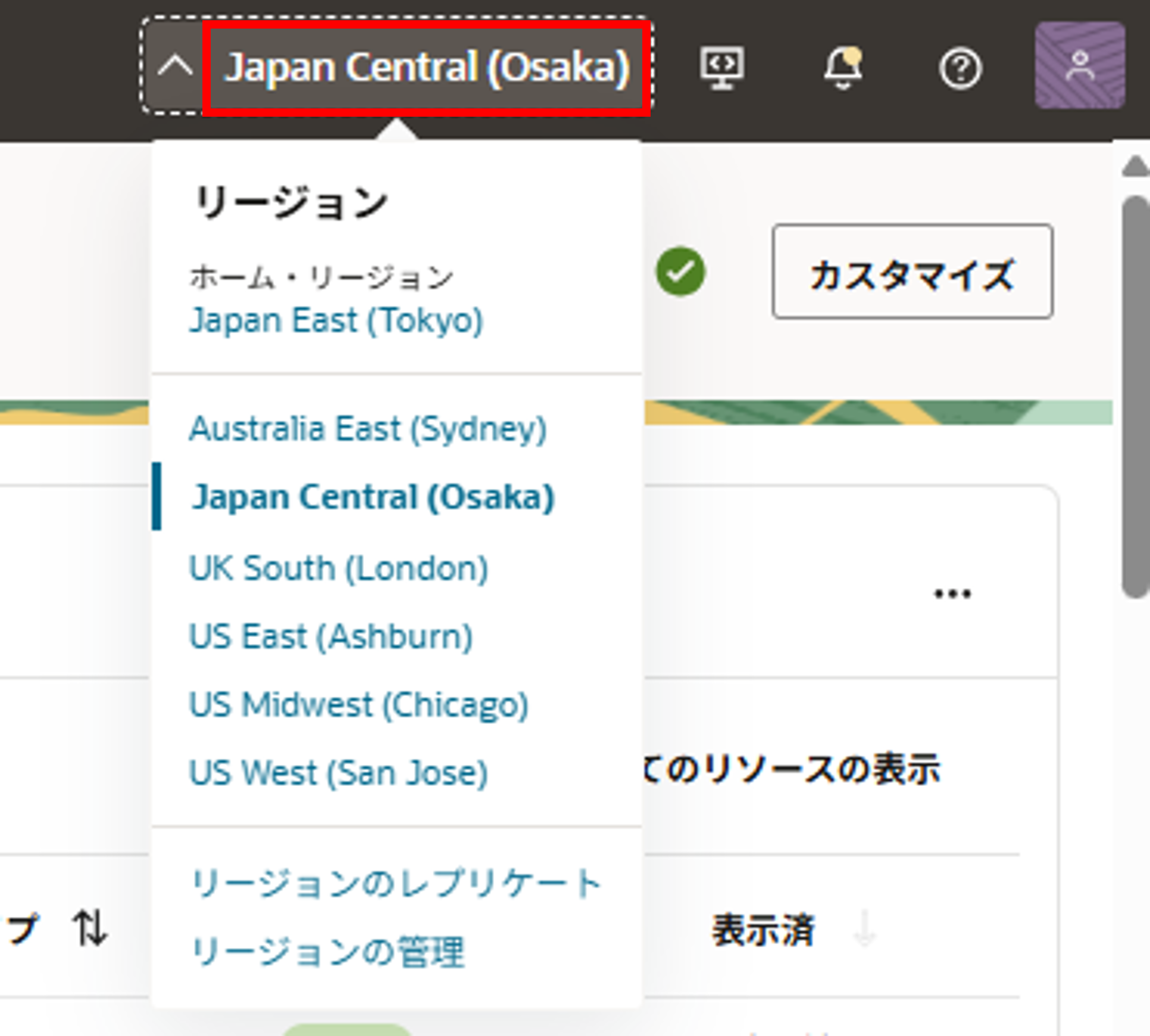Switch to Australia East (Sydney) region
This screenshot has width=1150, height=1036.
click(x=367, y=429)
